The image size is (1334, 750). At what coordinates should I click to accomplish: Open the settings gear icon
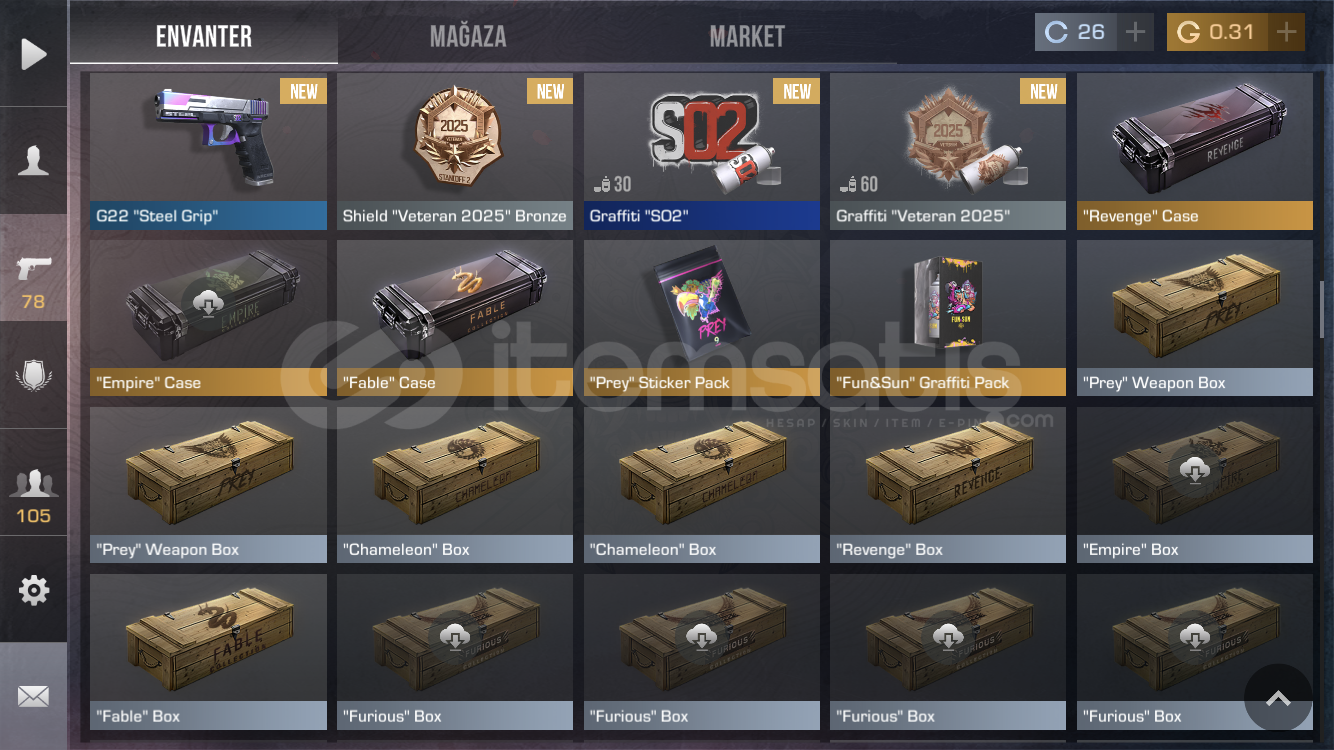coord(33,590)
